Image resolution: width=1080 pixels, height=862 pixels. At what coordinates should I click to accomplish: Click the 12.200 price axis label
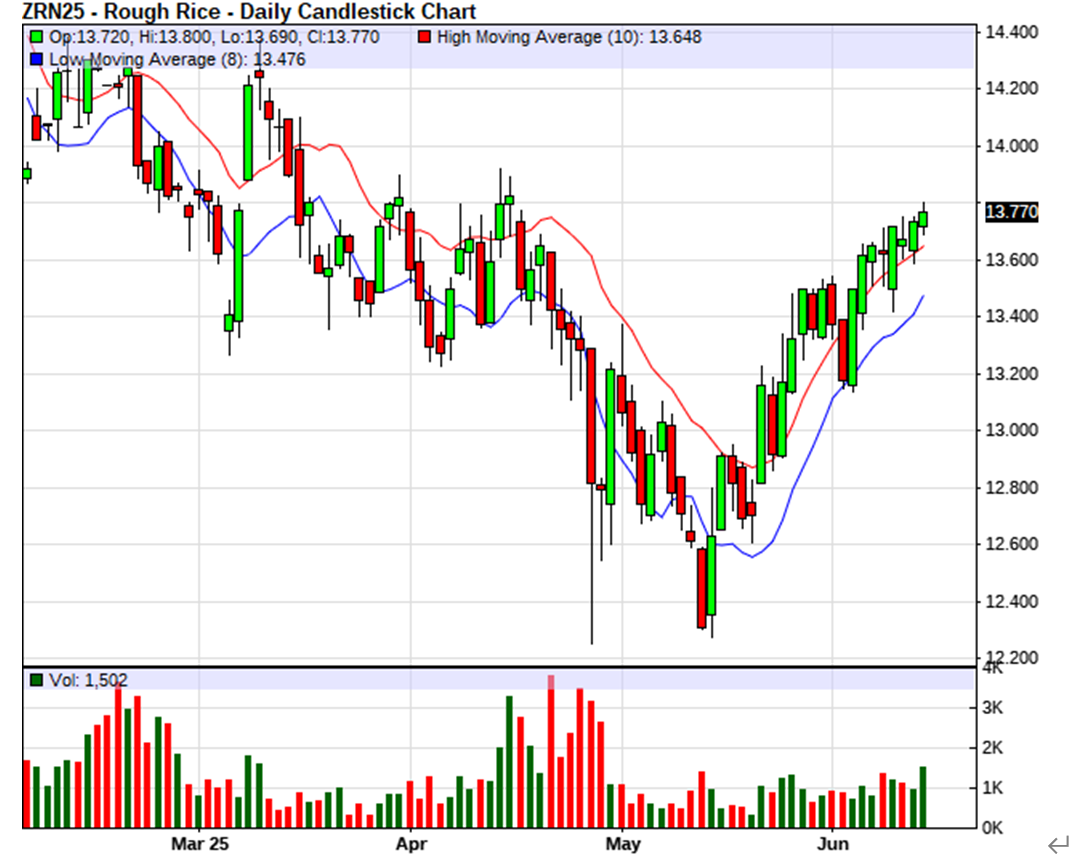tap(1010, 658)
